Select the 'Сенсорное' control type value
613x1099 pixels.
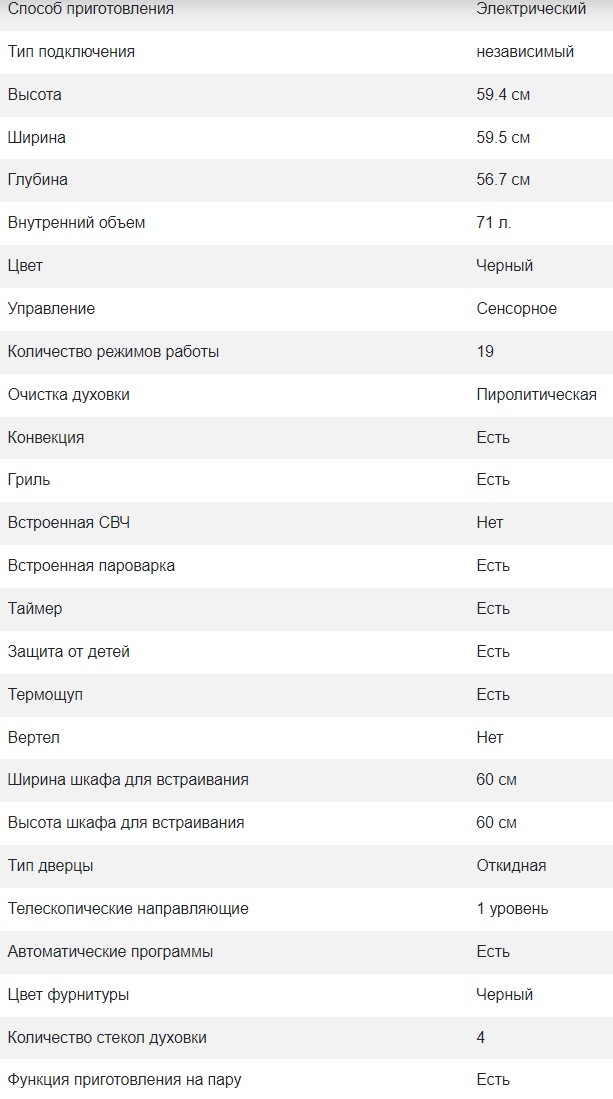pos(517,309)
